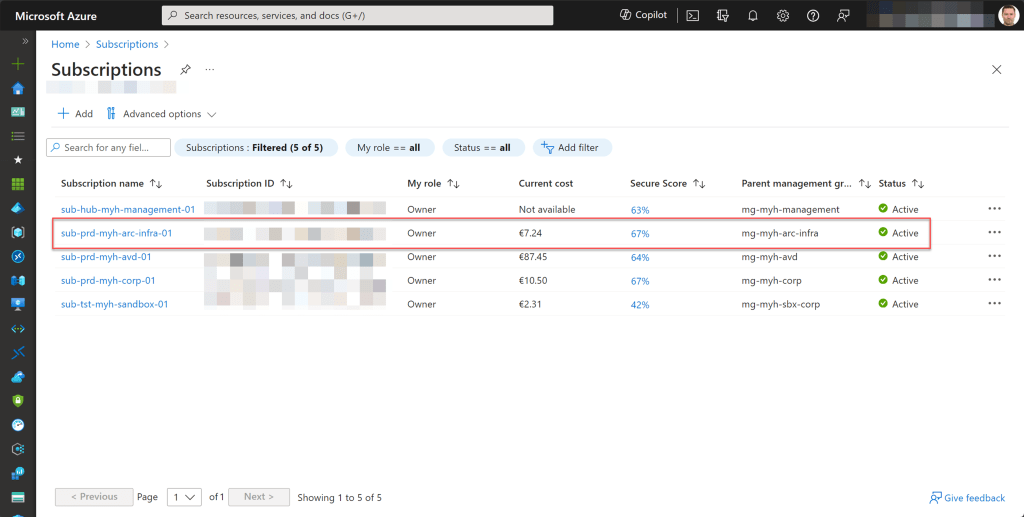Pin the Subscriptions page
The height and width of the screenshot is (517, 1024).
185,70
